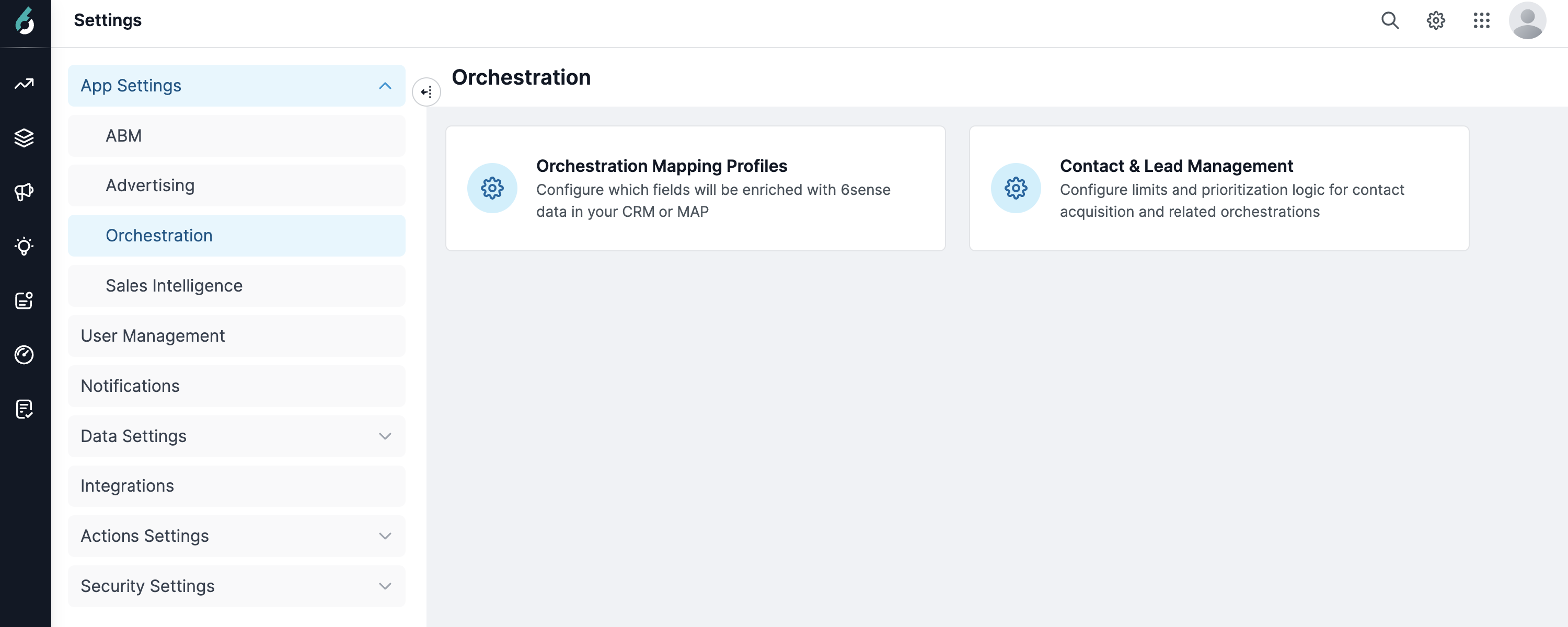
Task: Expand the Security Settings chevron
Action: click(x=385, y=586)
